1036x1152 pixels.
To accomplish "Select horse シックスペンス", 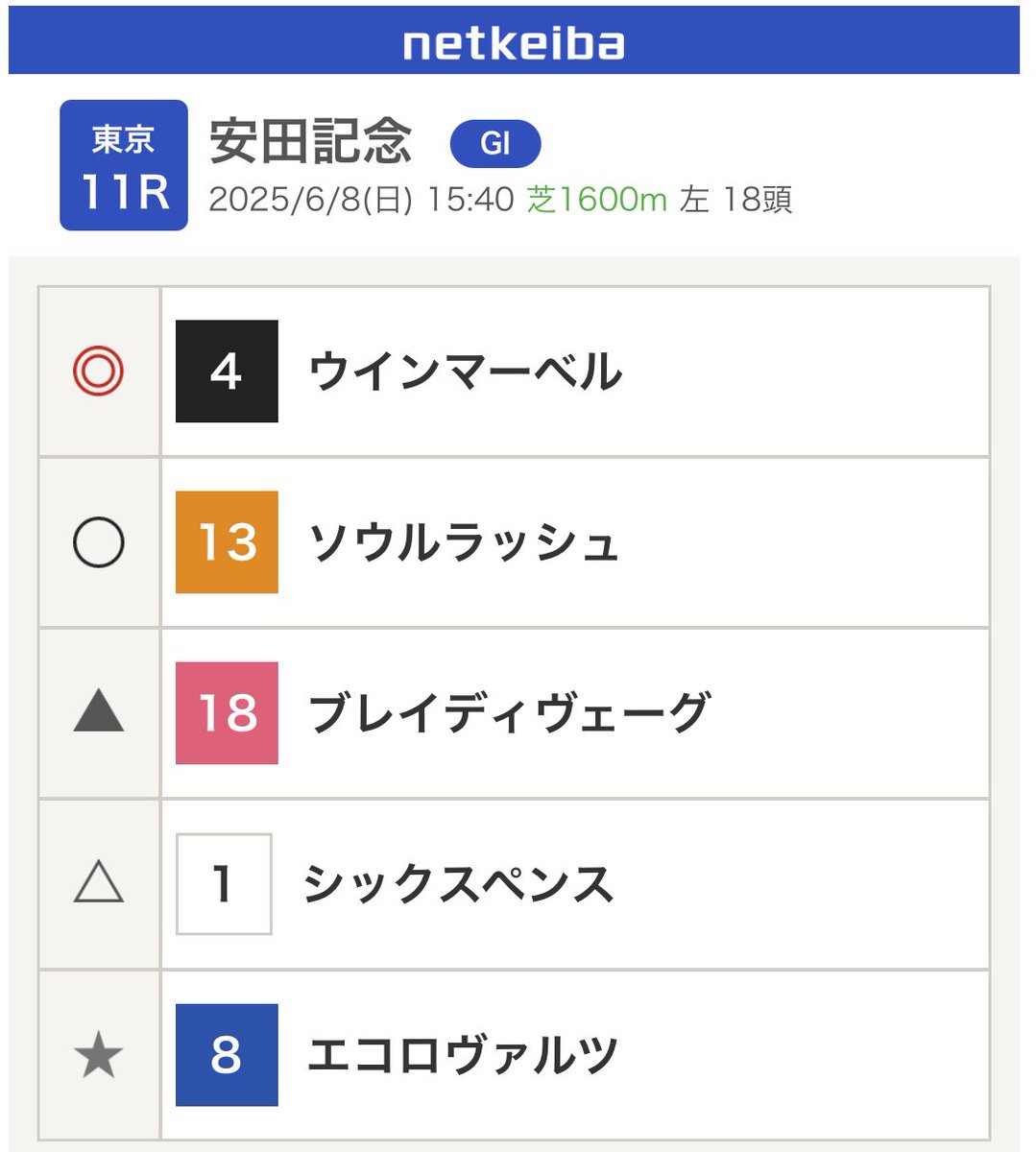I will point(459,884).
